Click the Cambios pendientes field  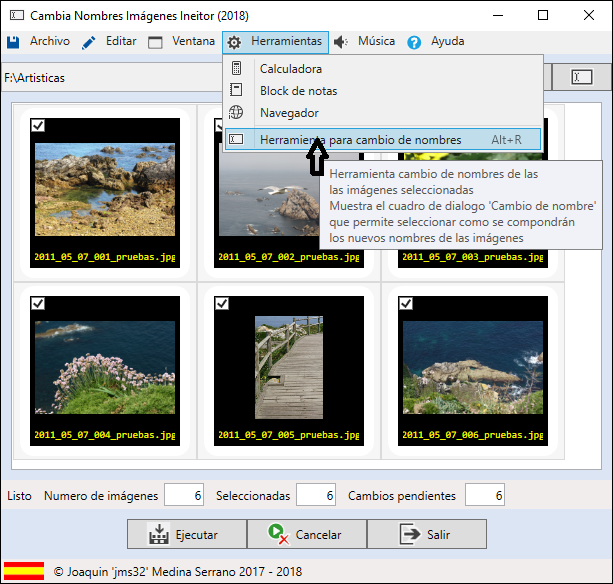(485, 495)
